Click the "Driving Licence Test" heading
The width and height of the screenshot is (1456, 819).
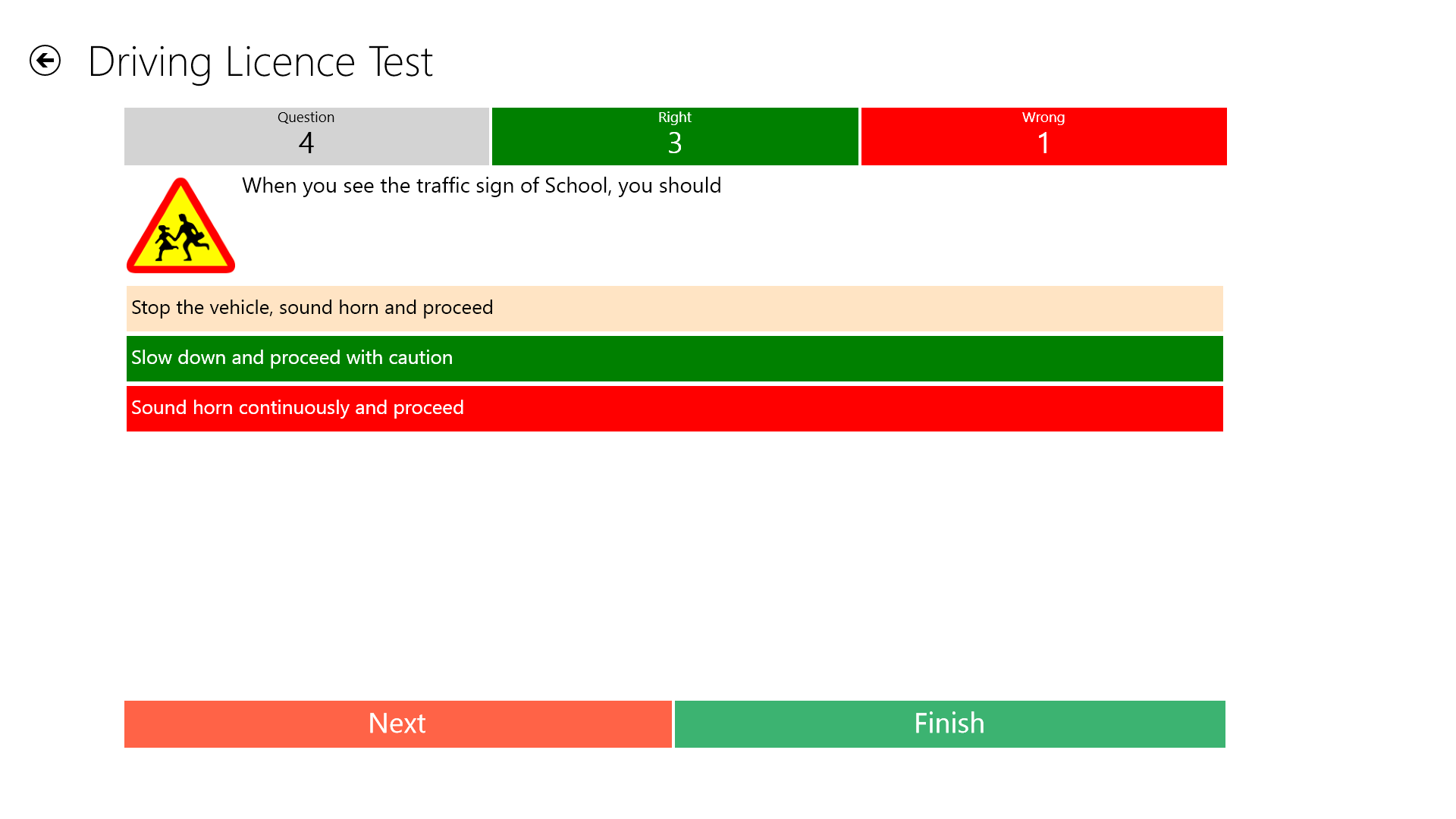[261, 61]
